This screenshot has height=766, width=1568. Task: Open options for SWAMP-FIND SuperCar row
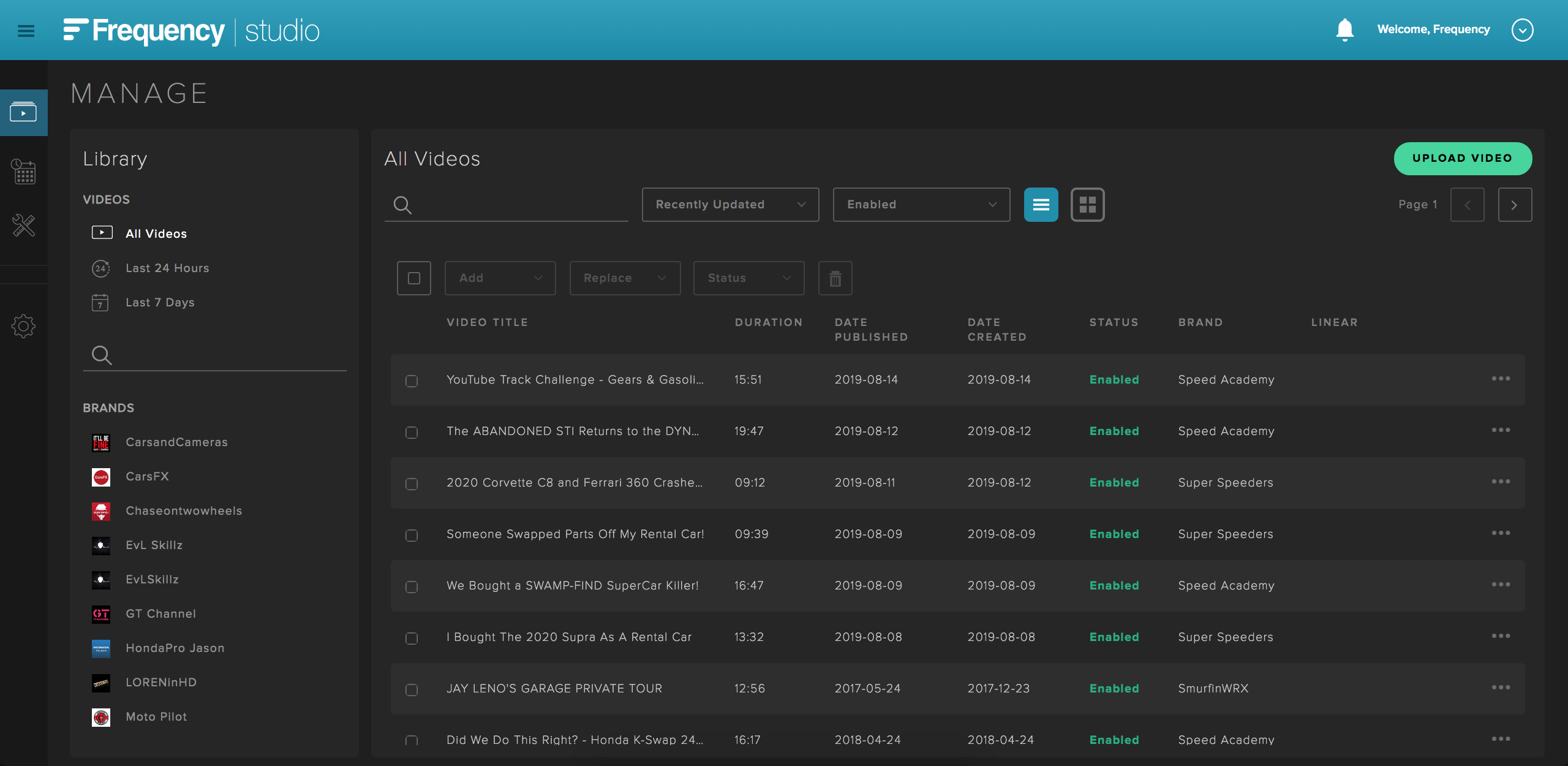click(x=1501, y=585)
